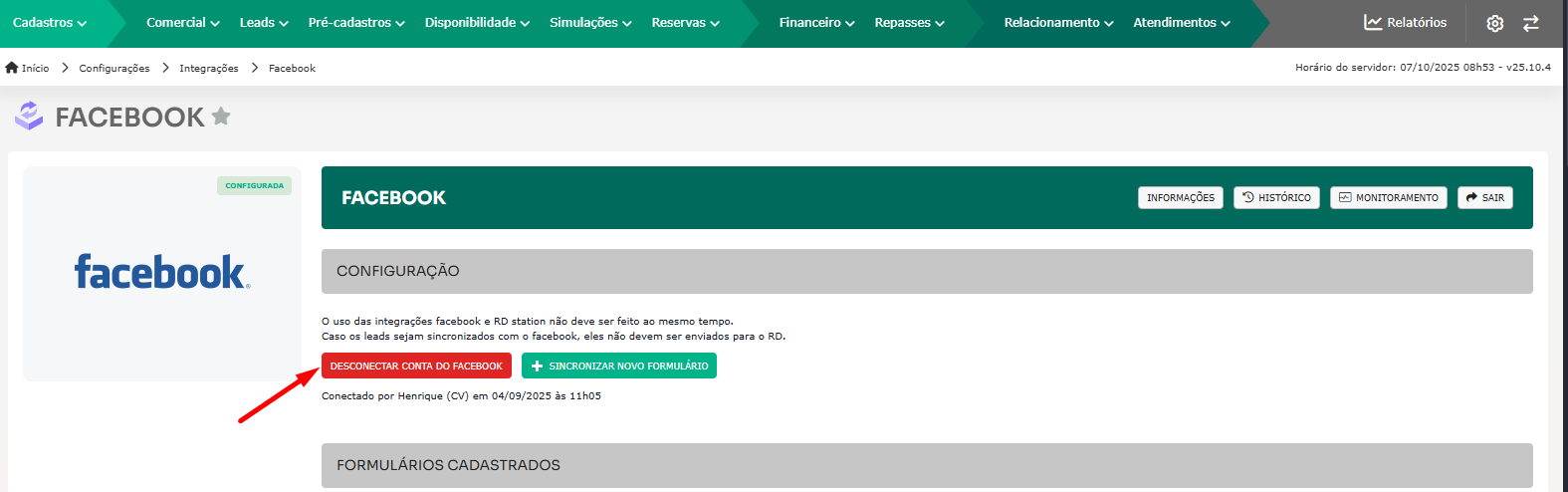The width and height of the screenshot is (1568, 492).
Task: Click SINCRONIZAR NOVO FORMULÁRIO
Action: (x=619, y=366)
